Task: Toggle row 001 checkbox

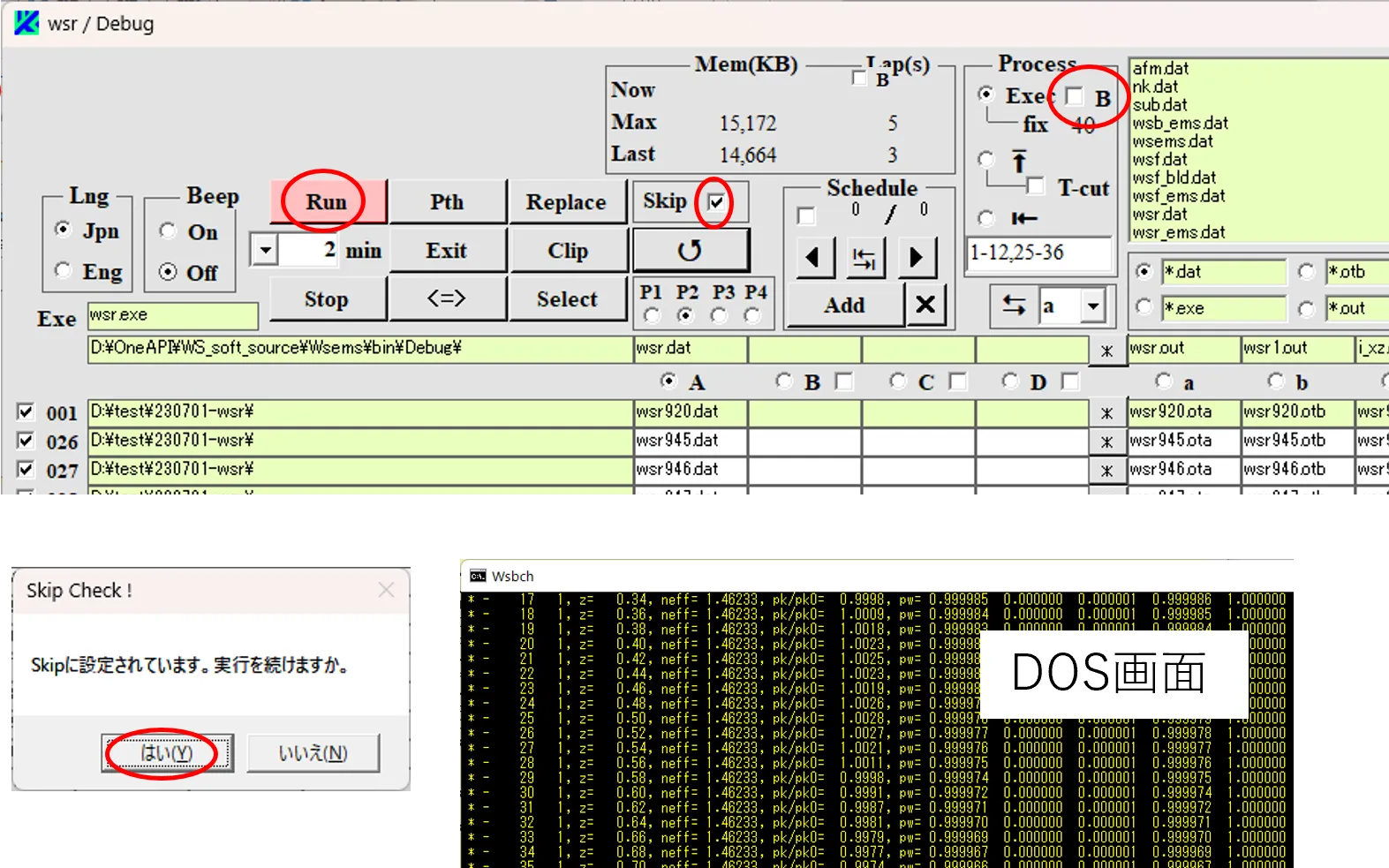Action: [26, 411]
